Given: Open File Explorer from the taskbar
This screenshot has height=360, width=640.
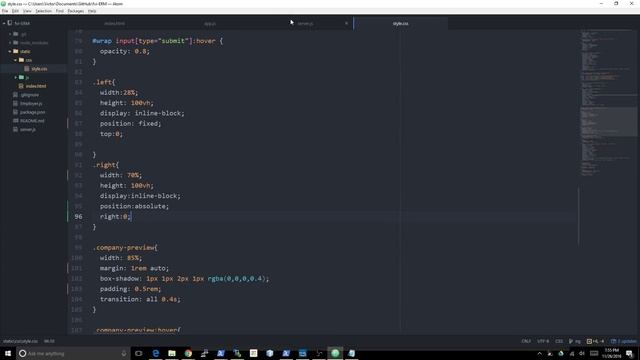Looking at the screenshot, I should [172, 353].
